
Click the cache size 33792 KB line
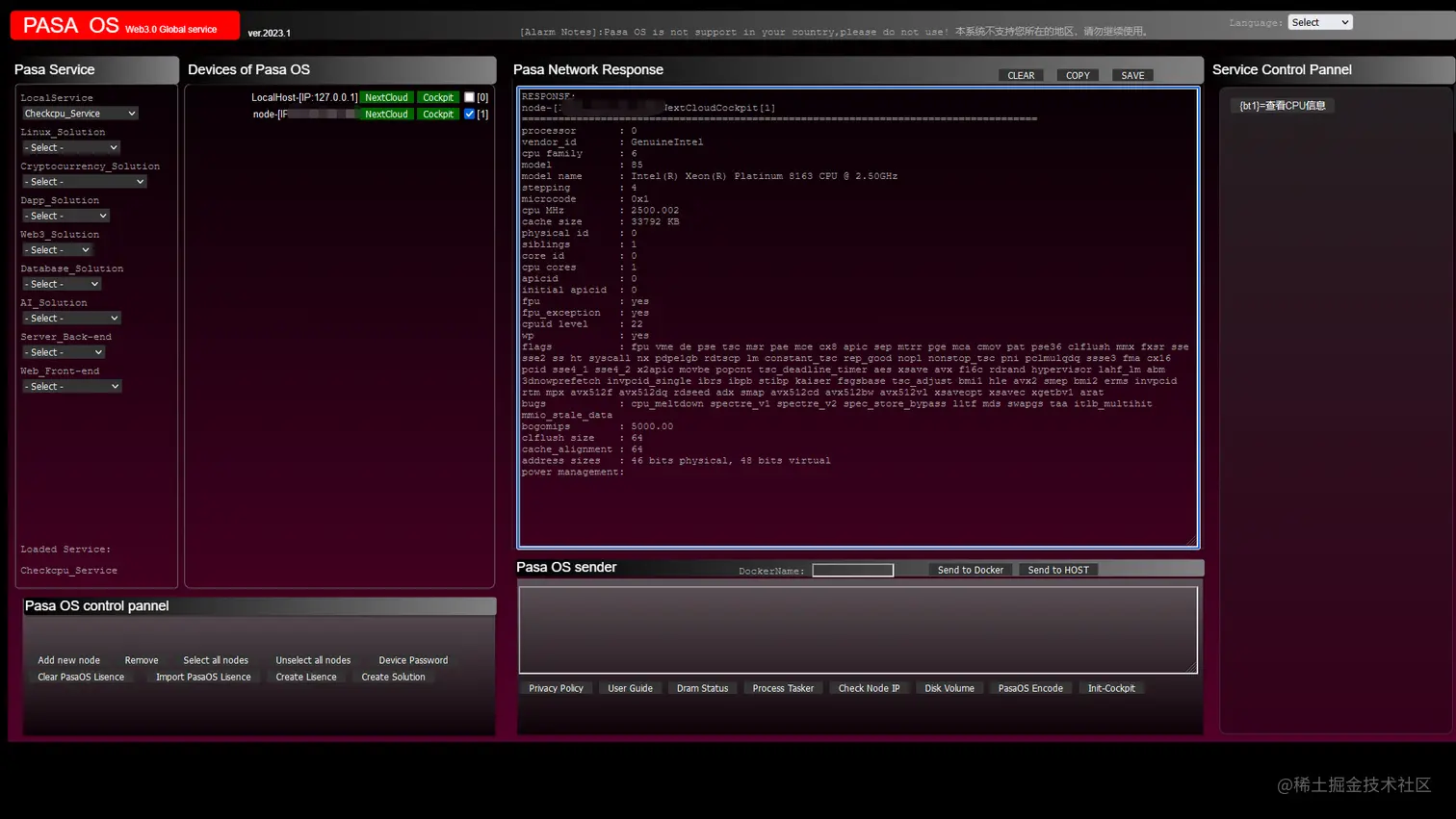(x=600, y=222)
